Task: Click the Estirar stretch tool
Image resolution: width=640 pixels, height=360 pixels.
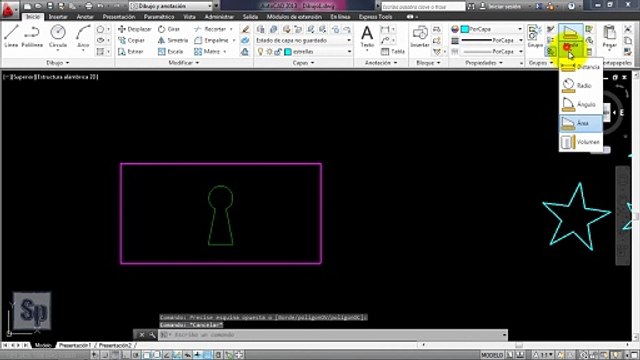Action: 131,52
